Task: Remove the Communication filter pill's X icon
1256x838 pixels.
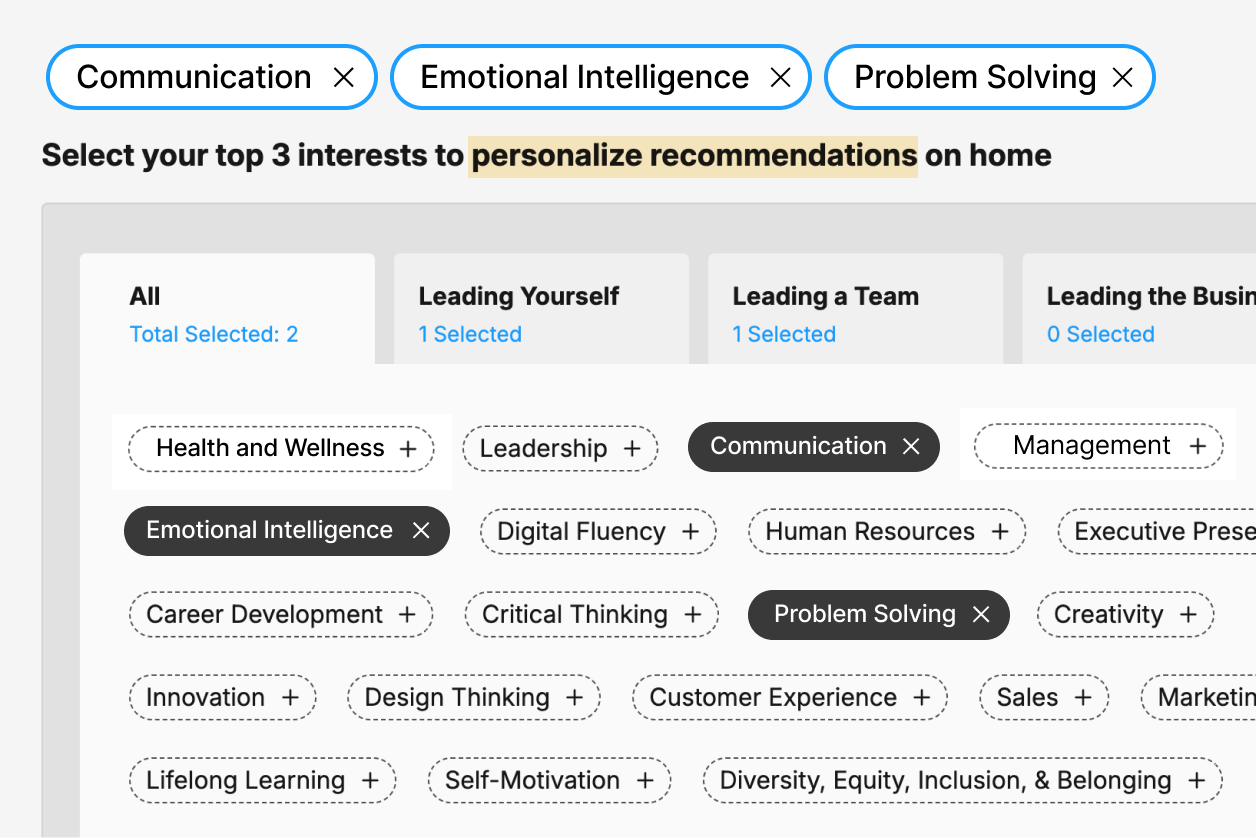Action: tap(344, 76)
